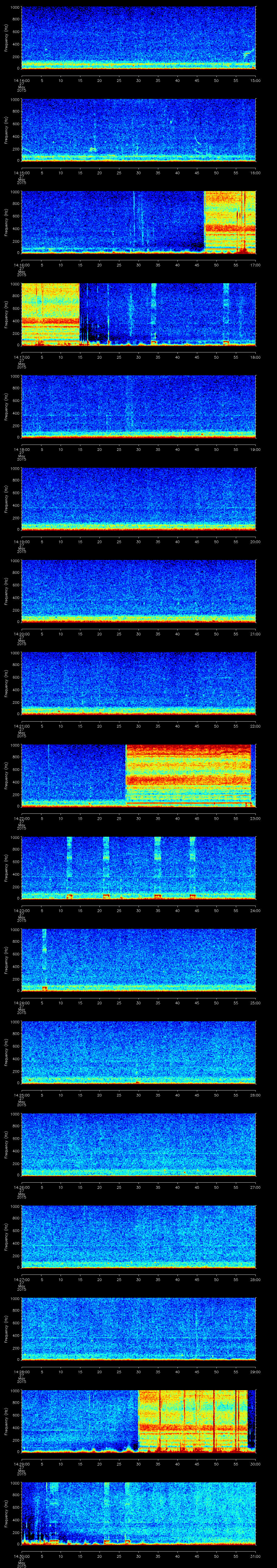Click the 14:25:00 start time label
The height and width of the screenshot is (1568, 277).
(x=21, y=1095)
